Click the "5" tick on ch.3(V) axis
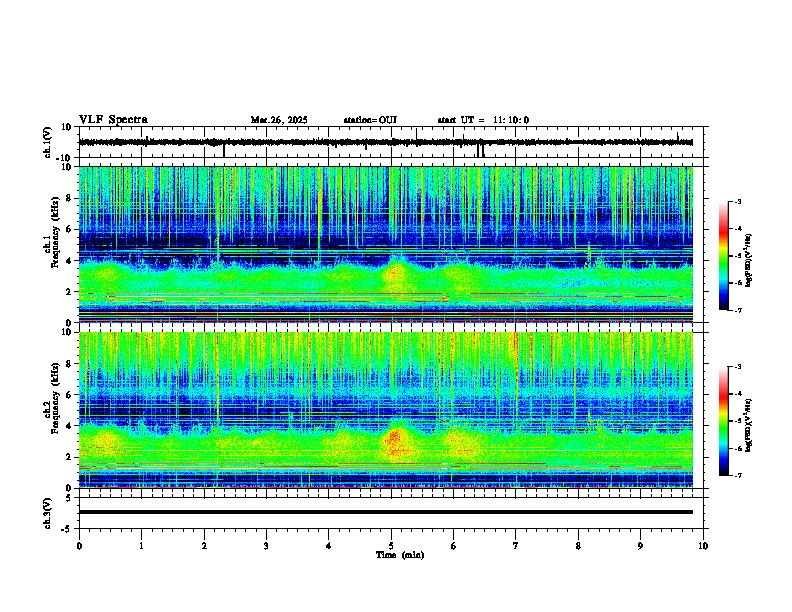 [69, 497]
